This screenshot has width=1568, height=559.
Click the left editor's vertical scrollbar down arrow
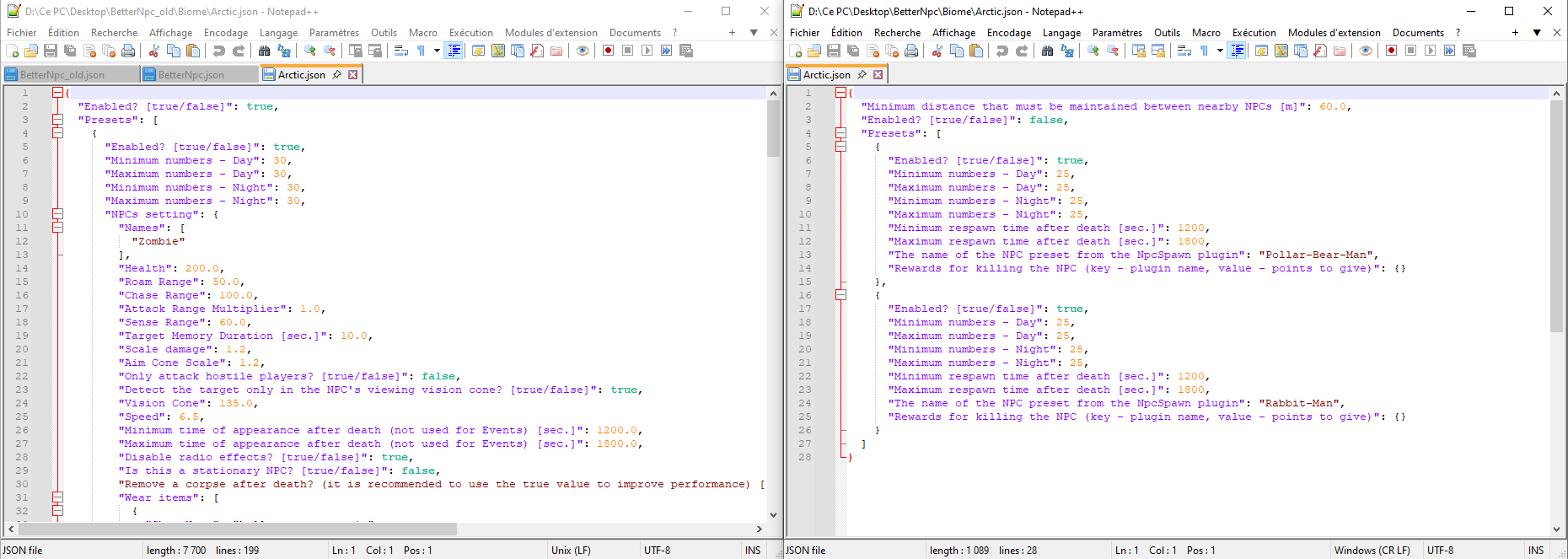(x=773, y=514)
